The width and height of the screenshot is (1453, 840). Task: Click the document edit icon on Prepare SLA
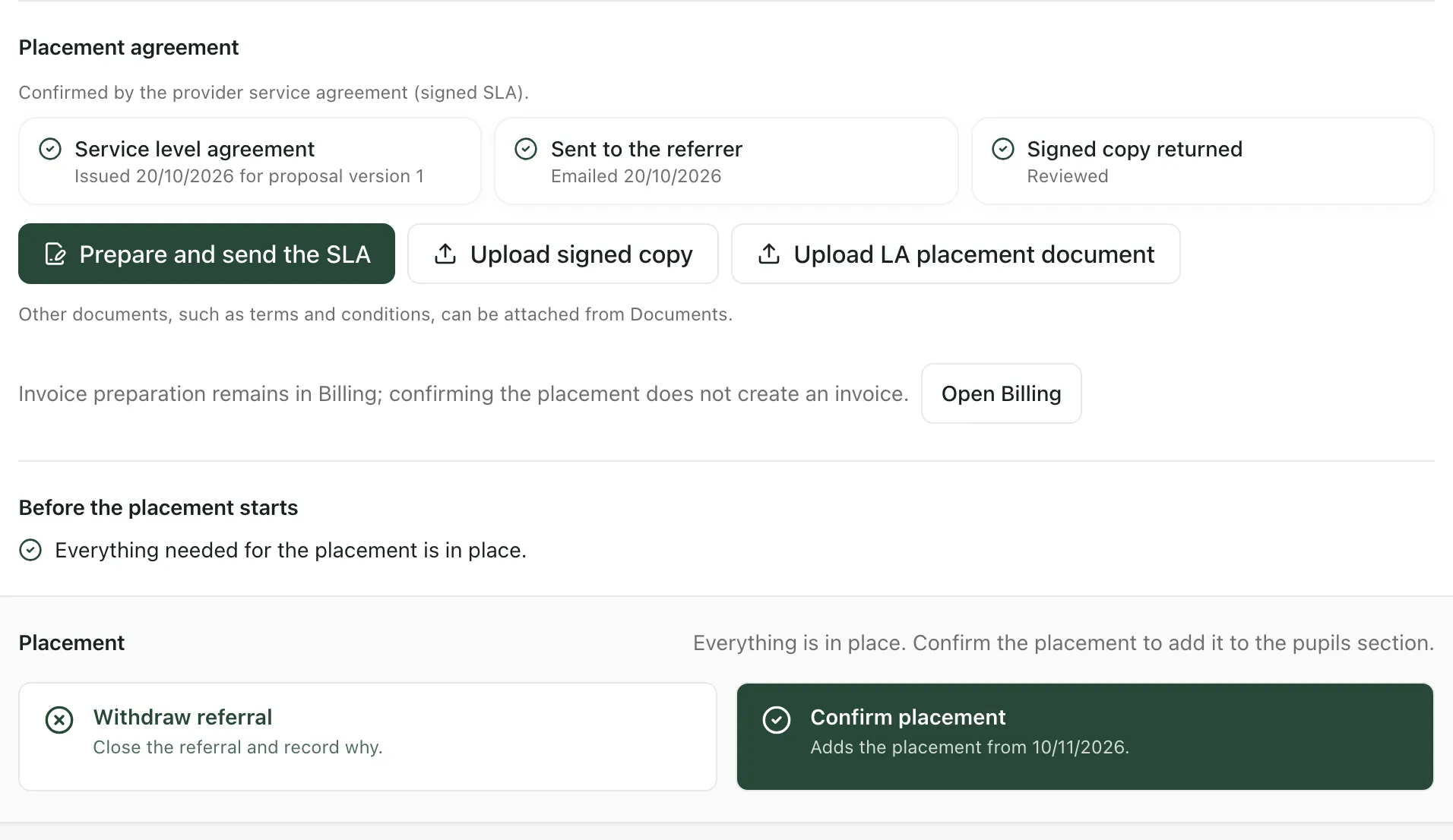pyautogui.click(x=55, y=254)
